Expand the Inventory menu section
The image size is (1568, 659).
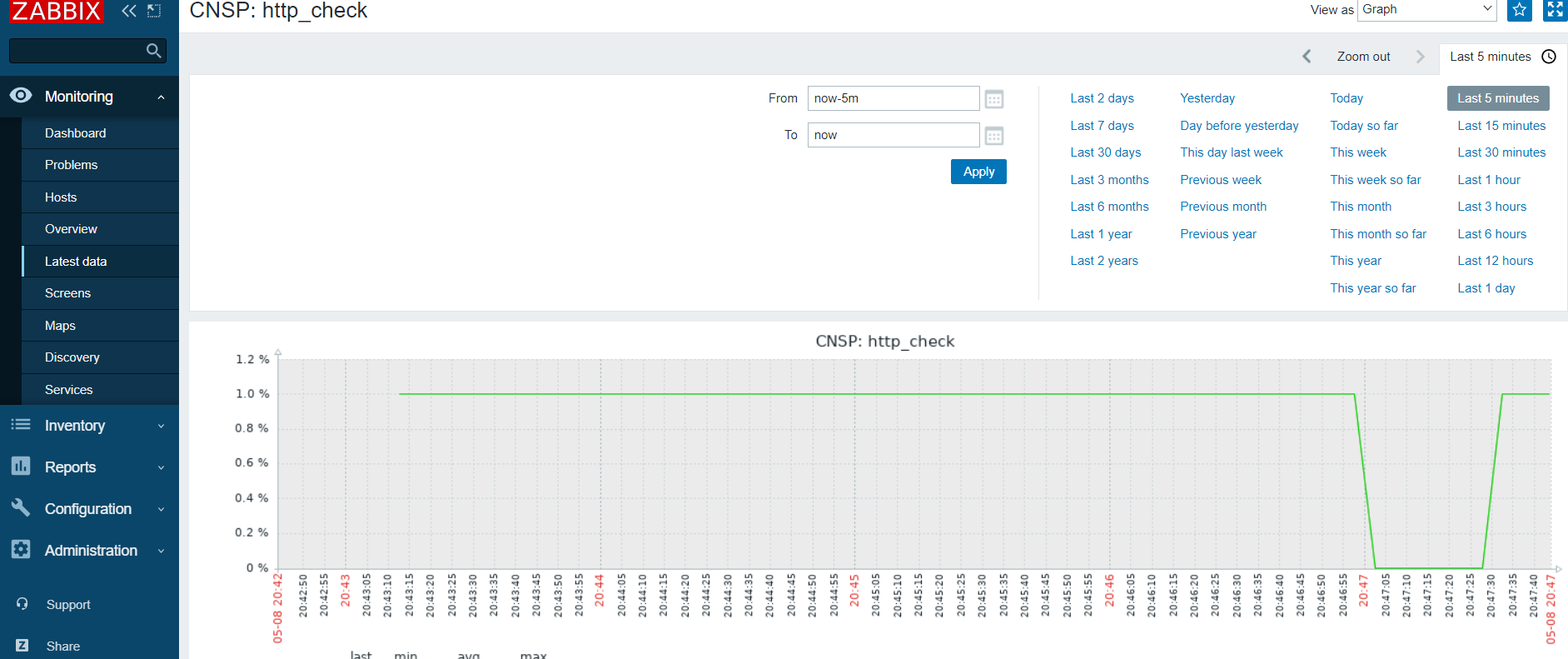click(162, 427)
